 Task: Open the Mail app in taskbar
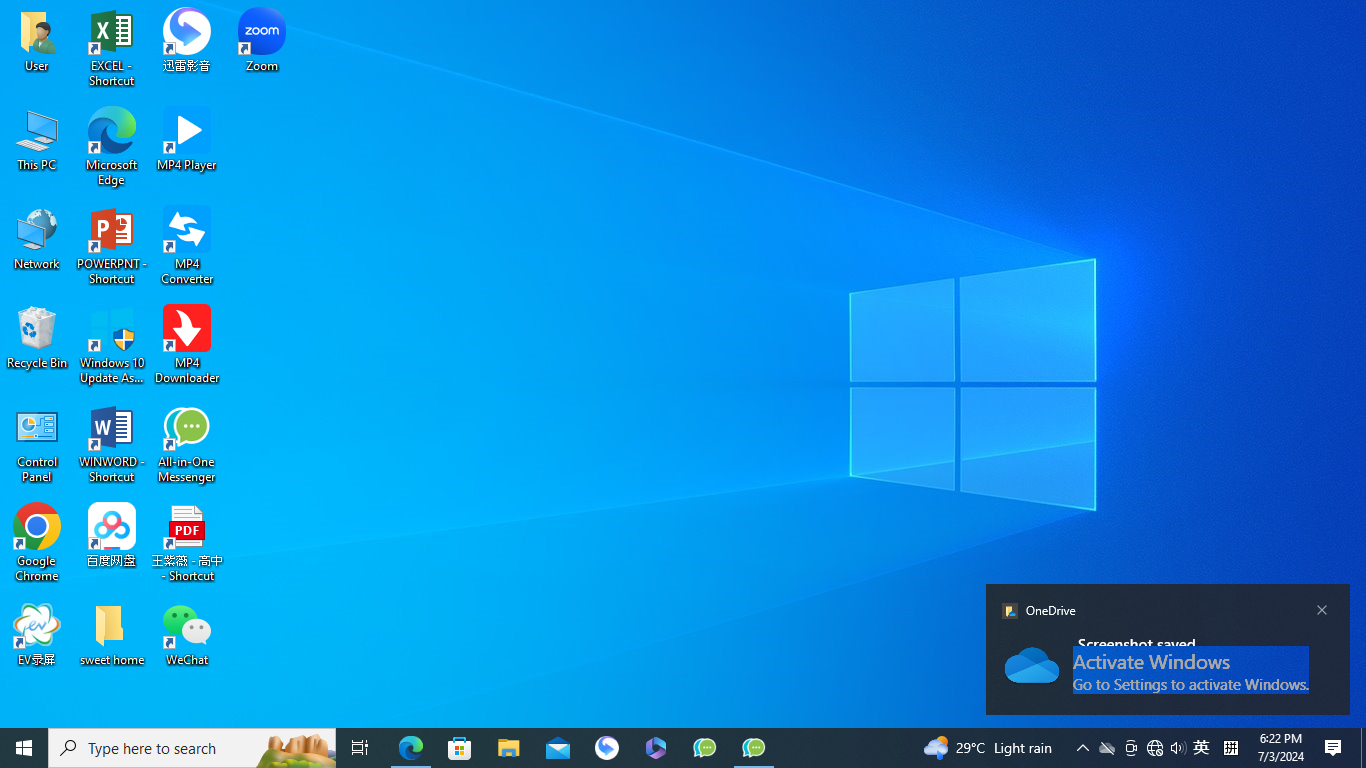tap(558, 748)
